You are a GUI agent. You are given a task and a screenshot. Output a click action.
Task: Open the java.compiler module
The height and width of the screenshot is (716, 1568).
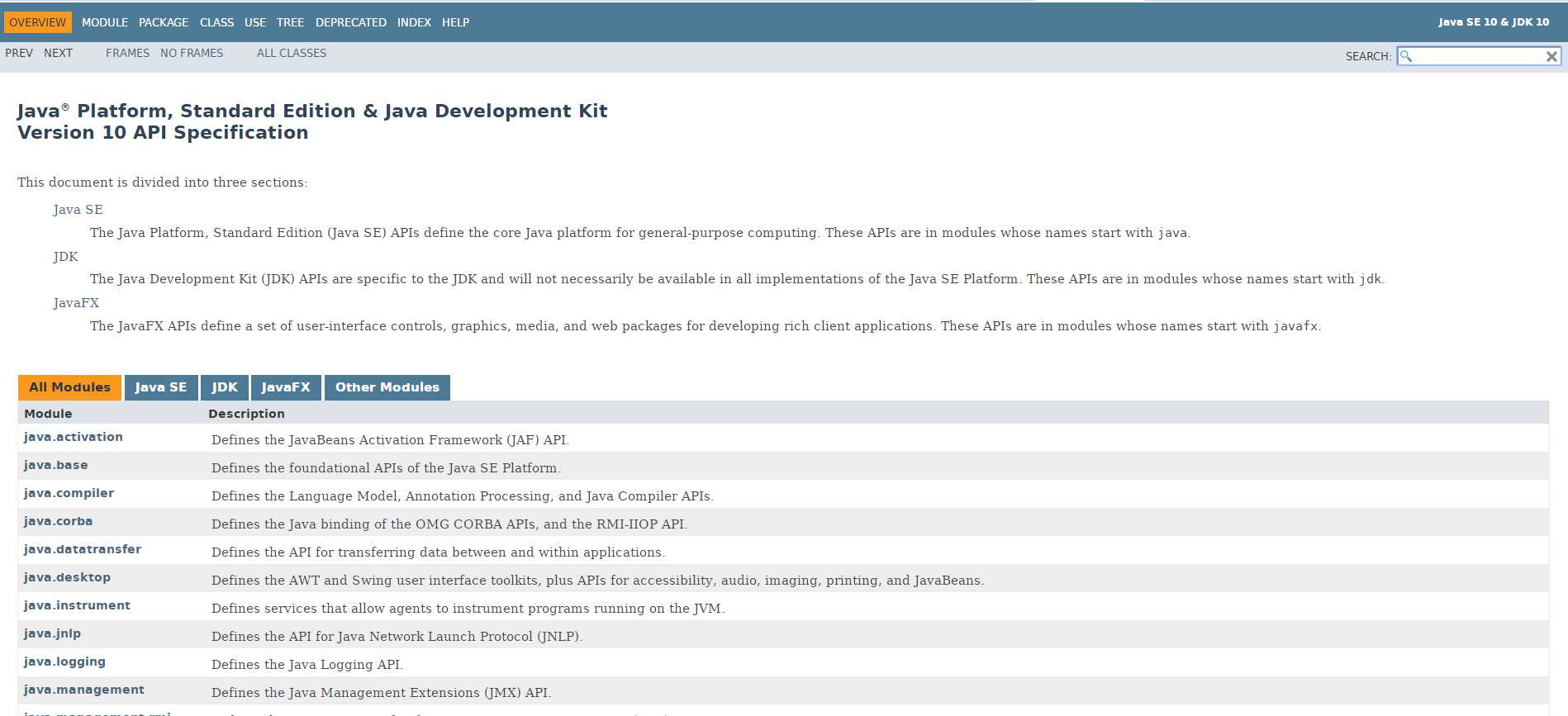click(x=69, y=493)
